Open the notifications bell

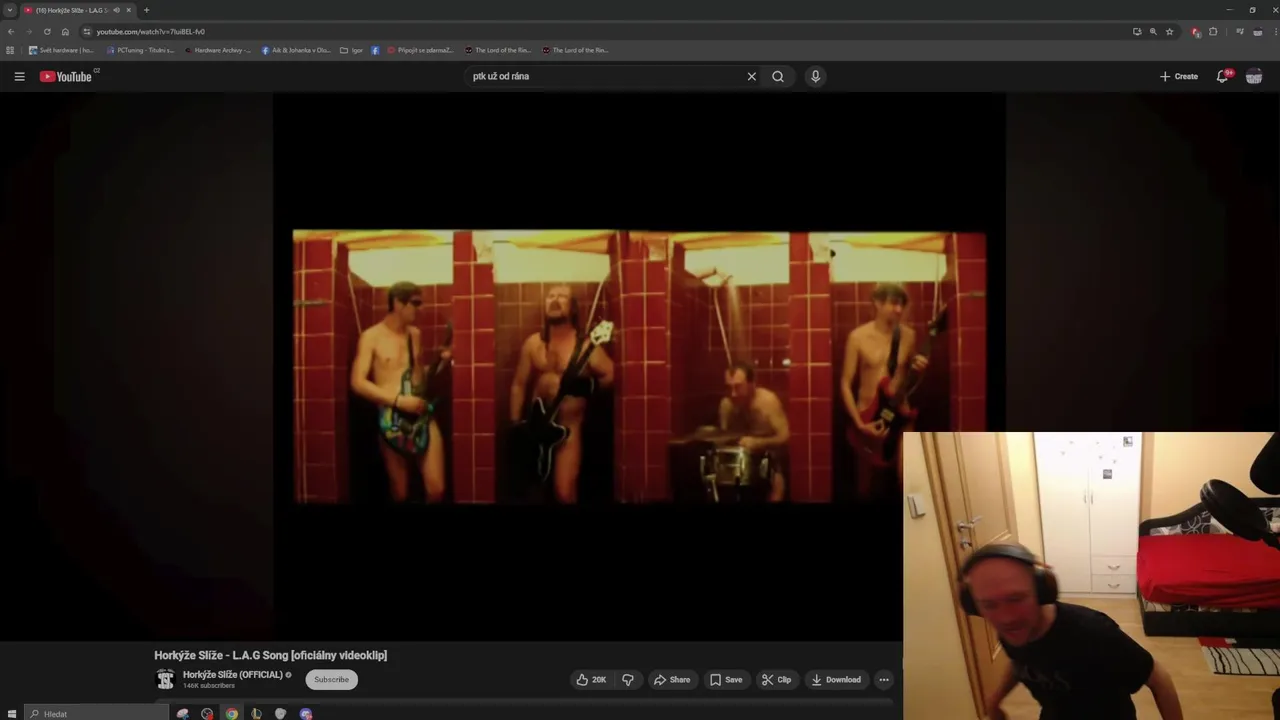coord(1222,76)
